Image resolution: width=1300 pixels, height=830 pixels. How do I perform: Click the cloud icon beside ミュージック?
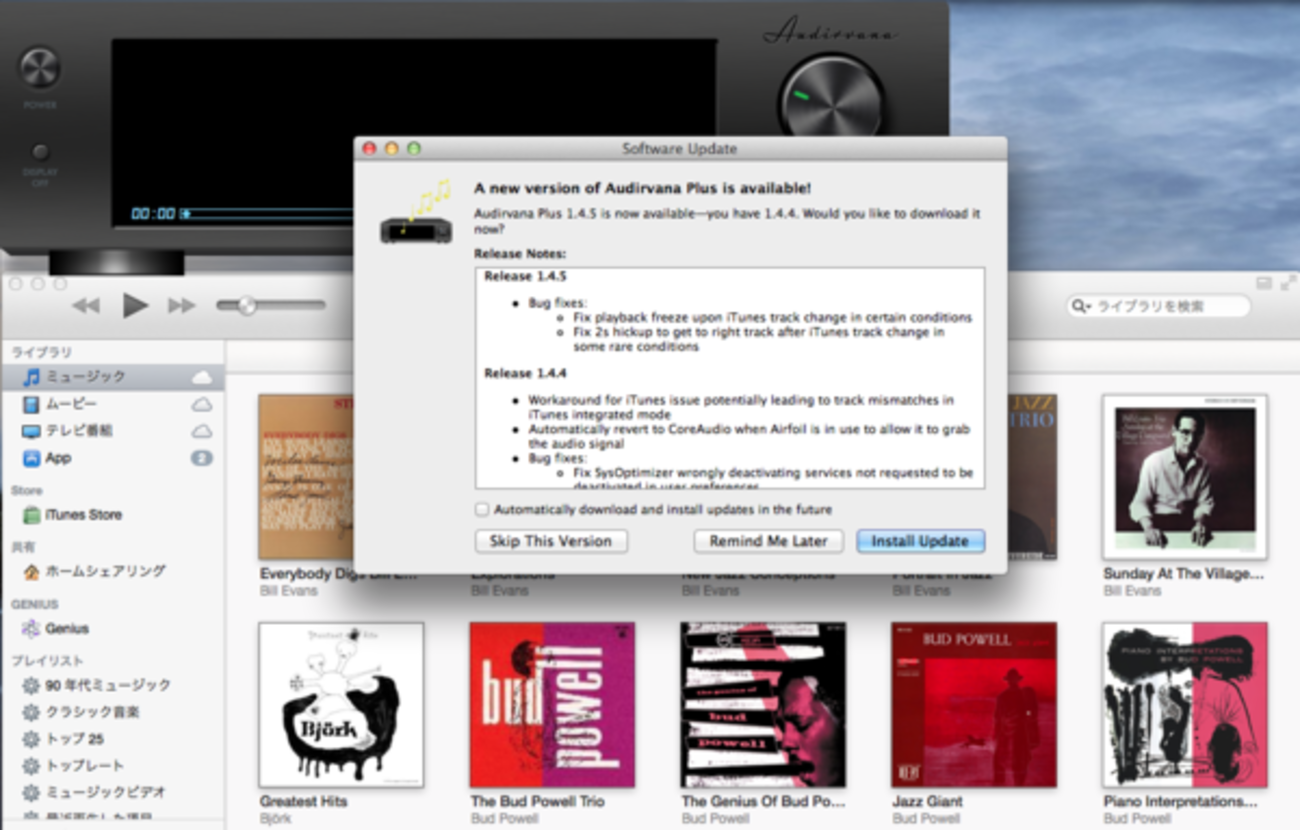click(202, 377)
